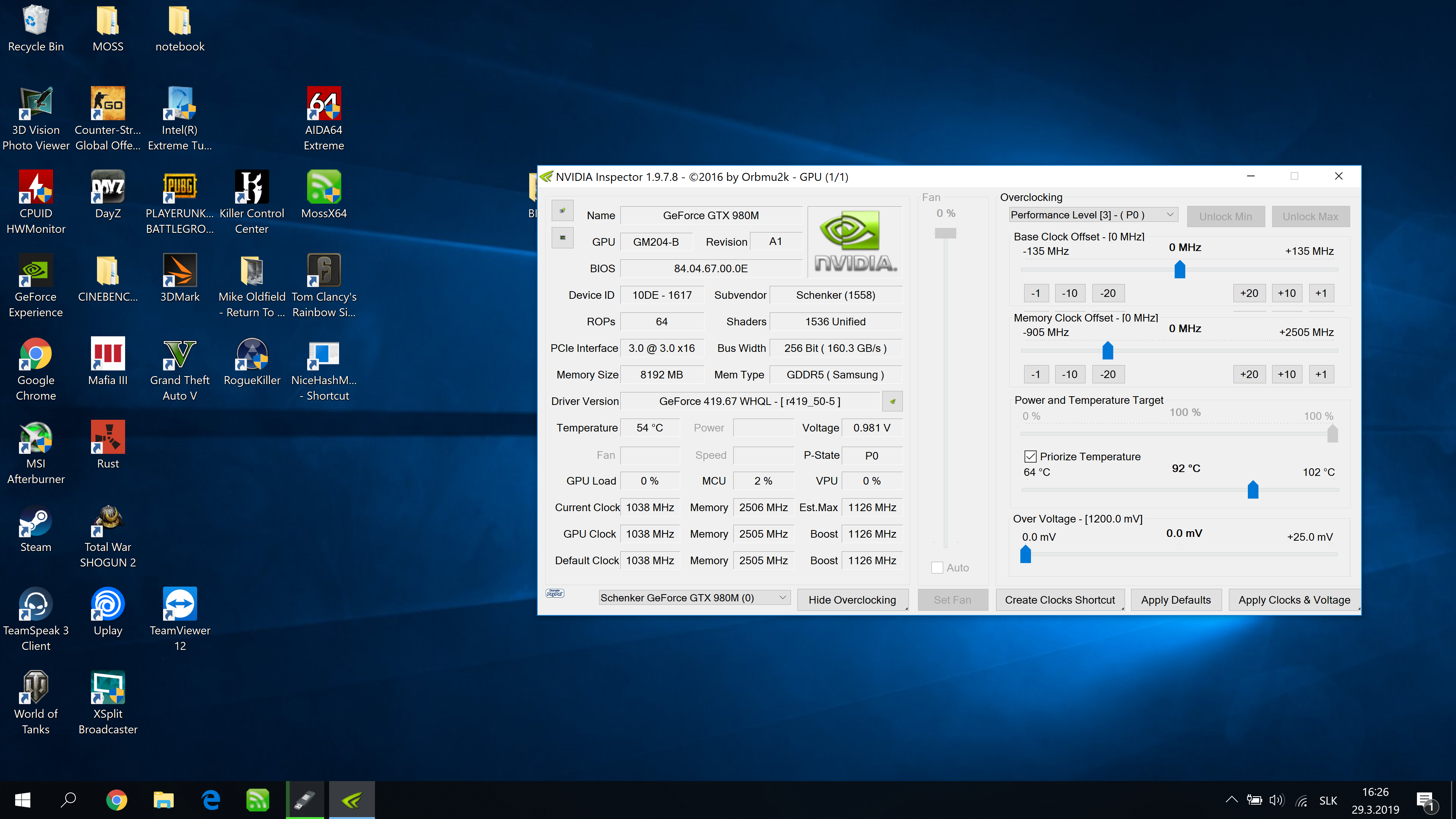Select the PUBG Battlegrounds shortcut

(x=180, y=202)
